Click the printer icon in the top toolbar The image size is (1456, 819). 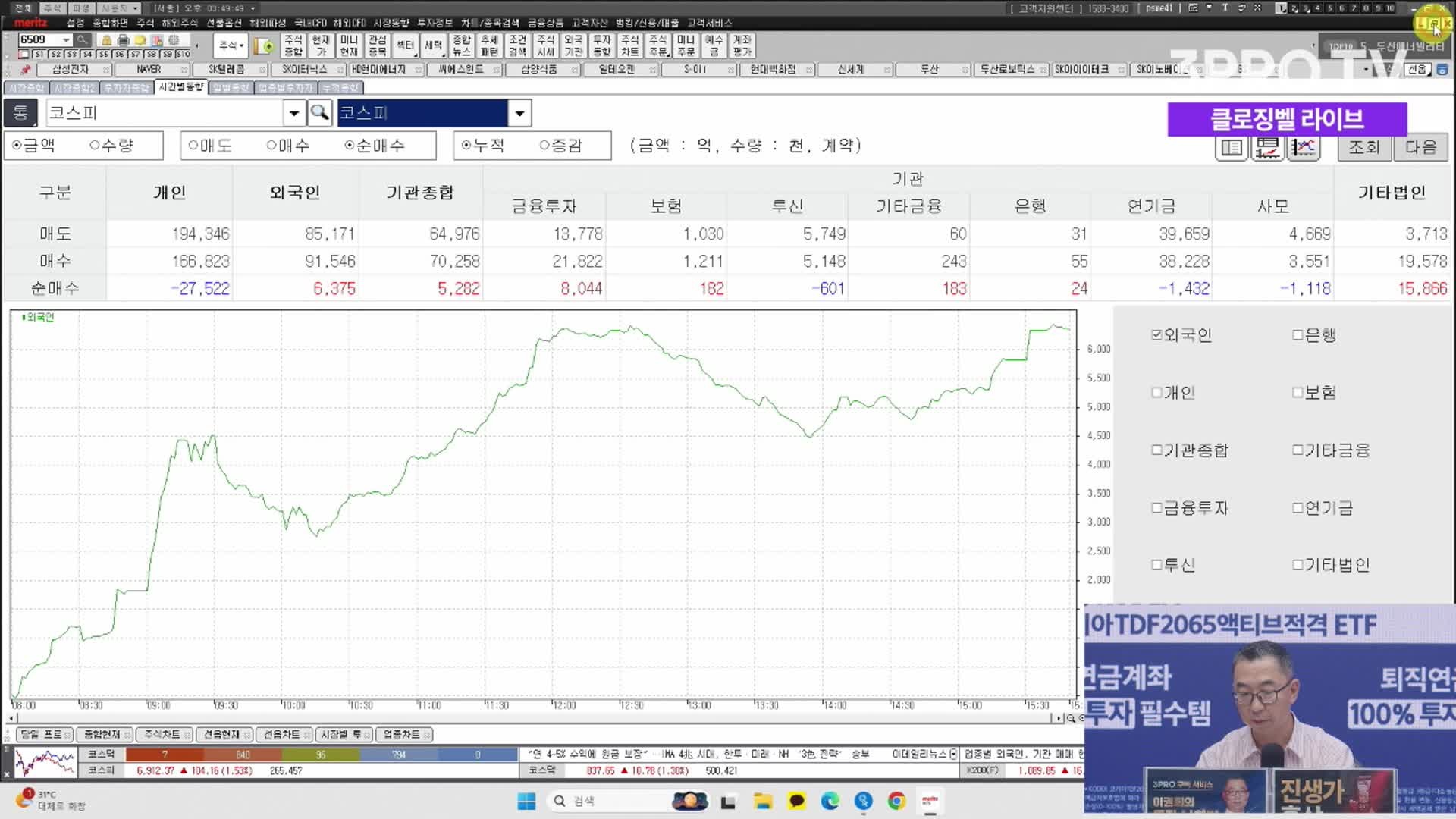tap(123, 40)
